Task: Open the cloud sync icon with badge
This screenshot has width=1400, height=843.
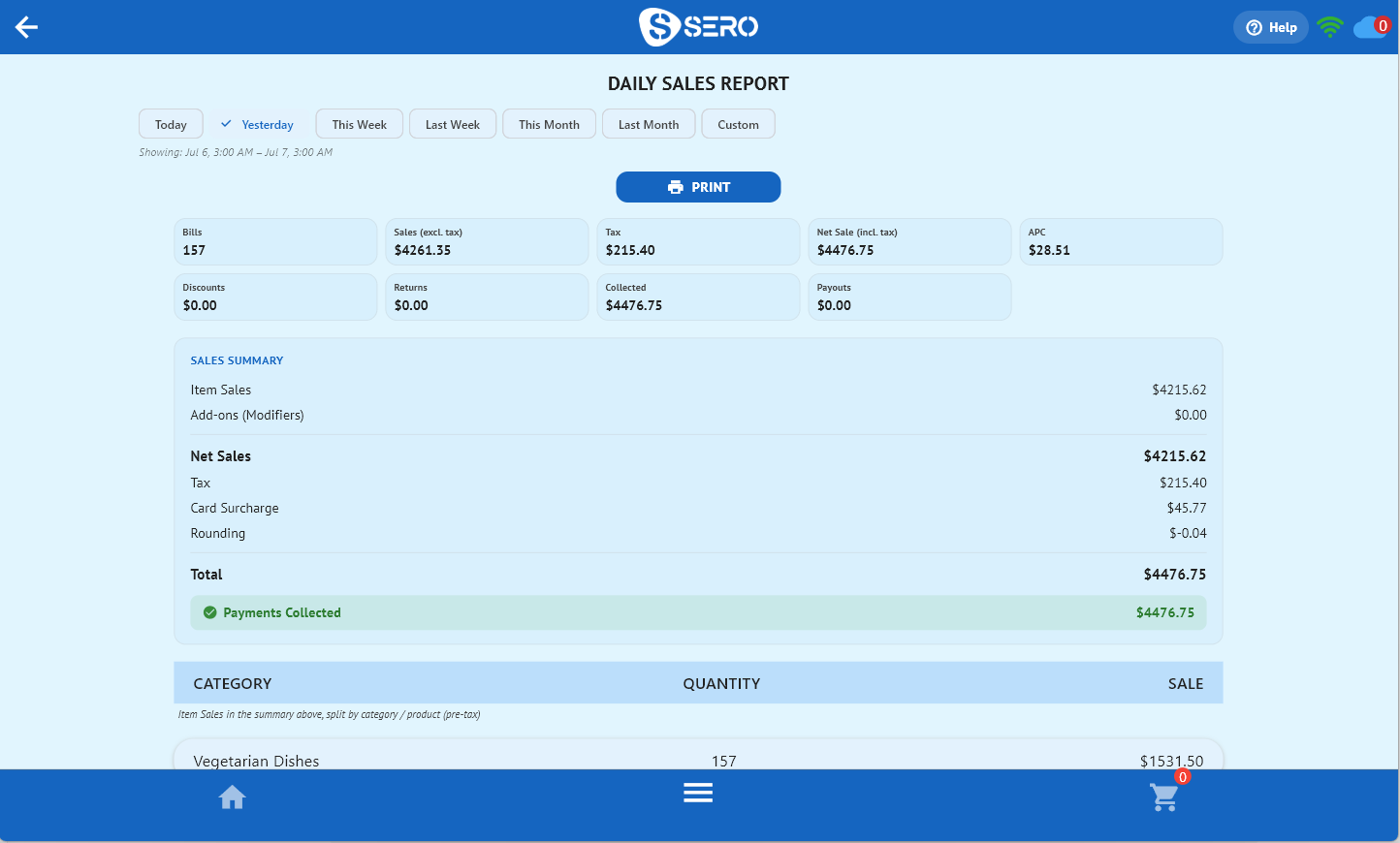Action: [1371, 27]
